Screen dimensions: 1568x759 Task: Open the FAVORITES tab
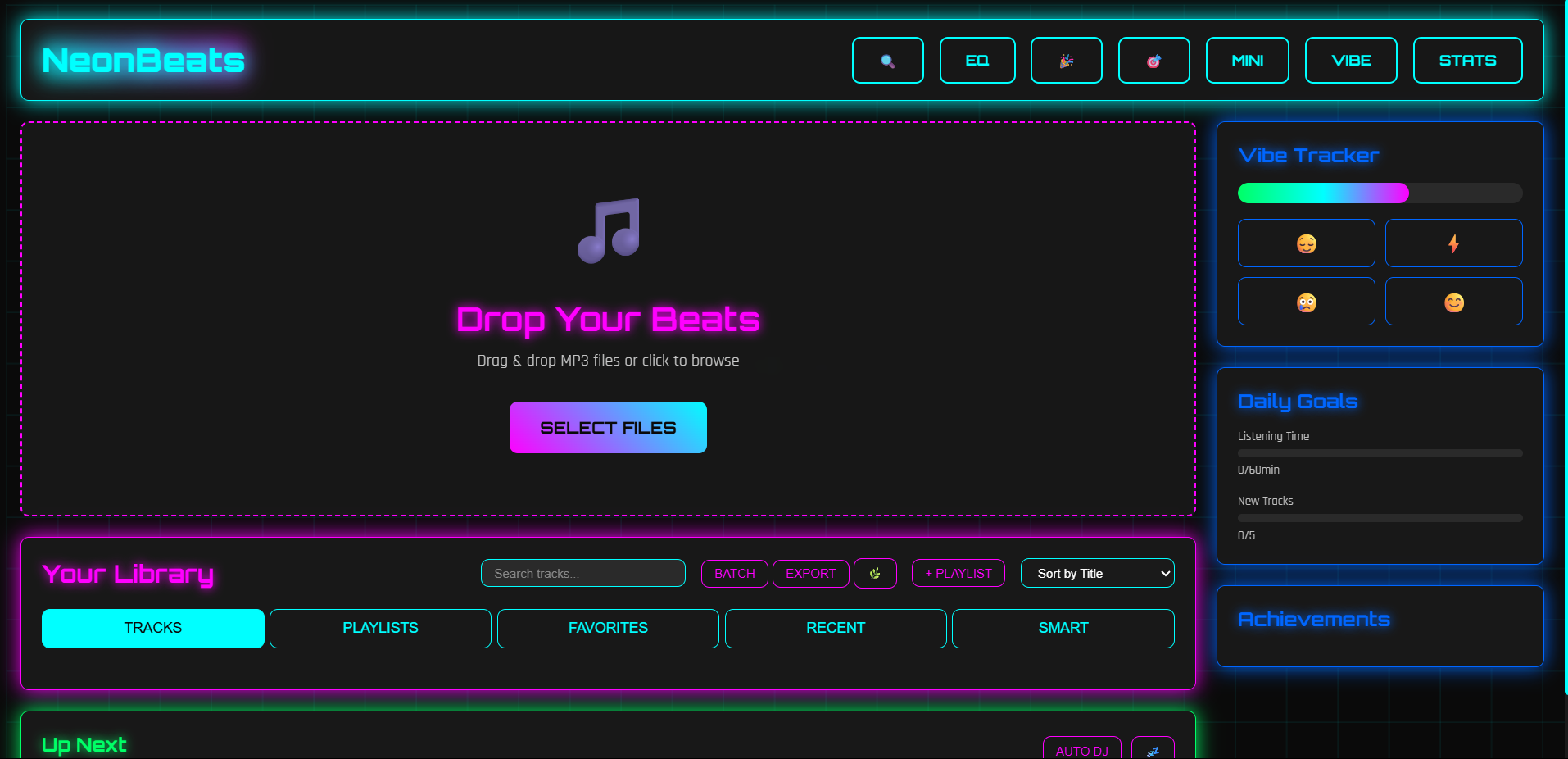608,628
